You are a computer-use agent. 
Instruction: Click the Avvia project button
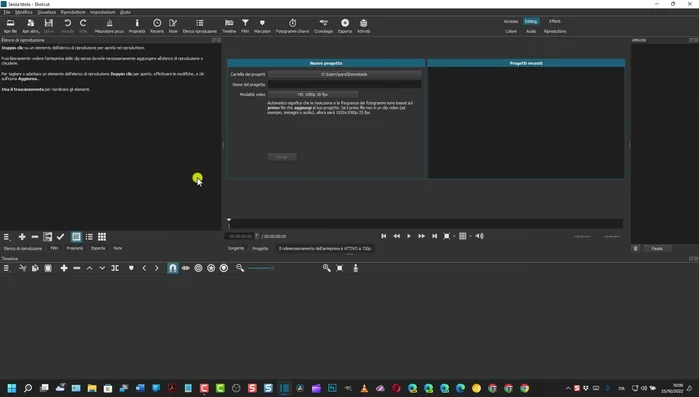[282, 157]
